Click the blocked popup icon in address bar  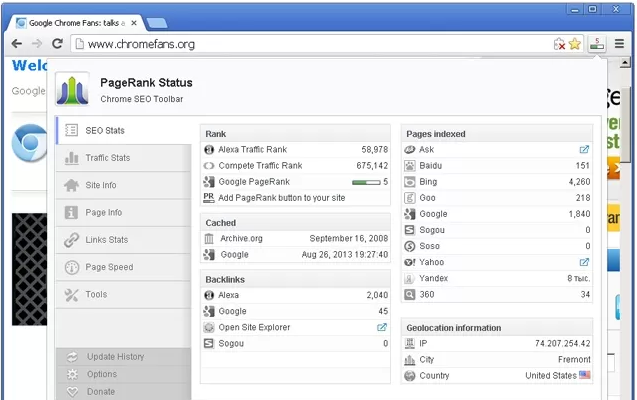tap(559, 44)
